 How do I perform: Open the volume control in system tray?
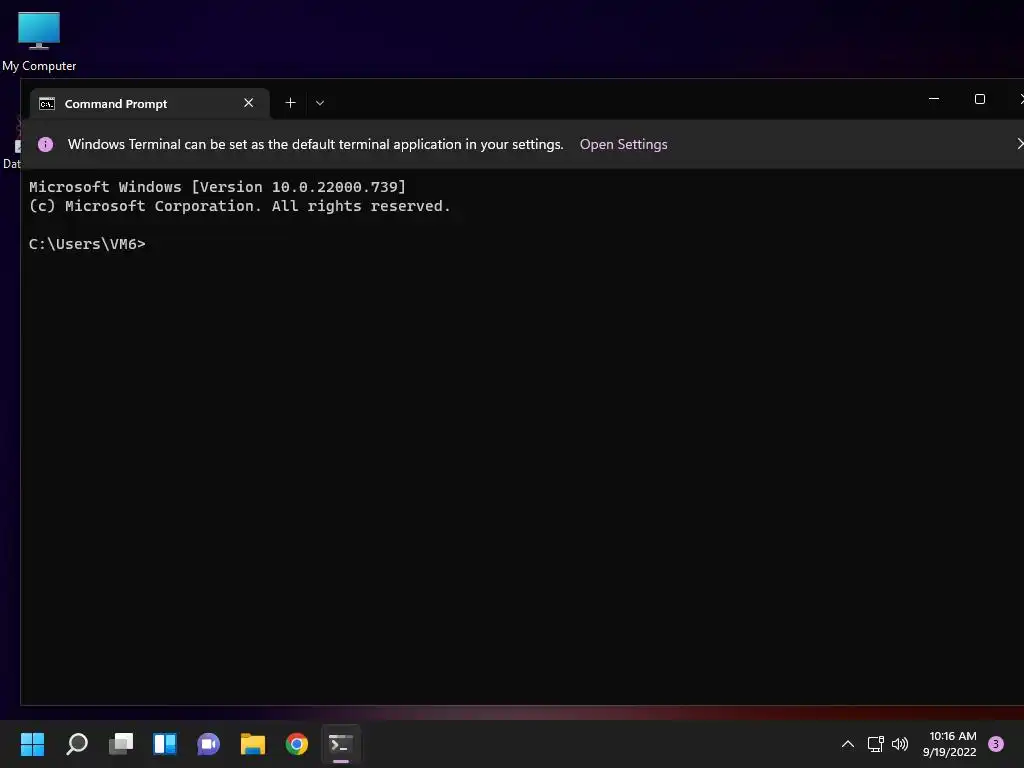click(x=900, y=744)
